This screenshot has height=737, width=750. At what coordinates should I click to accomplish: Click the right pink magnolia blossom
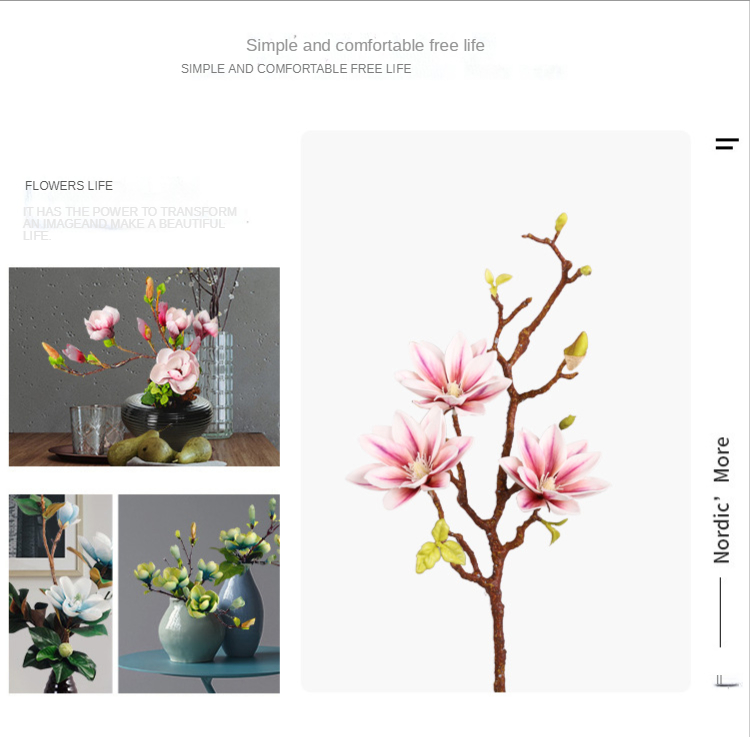point(554,473)
